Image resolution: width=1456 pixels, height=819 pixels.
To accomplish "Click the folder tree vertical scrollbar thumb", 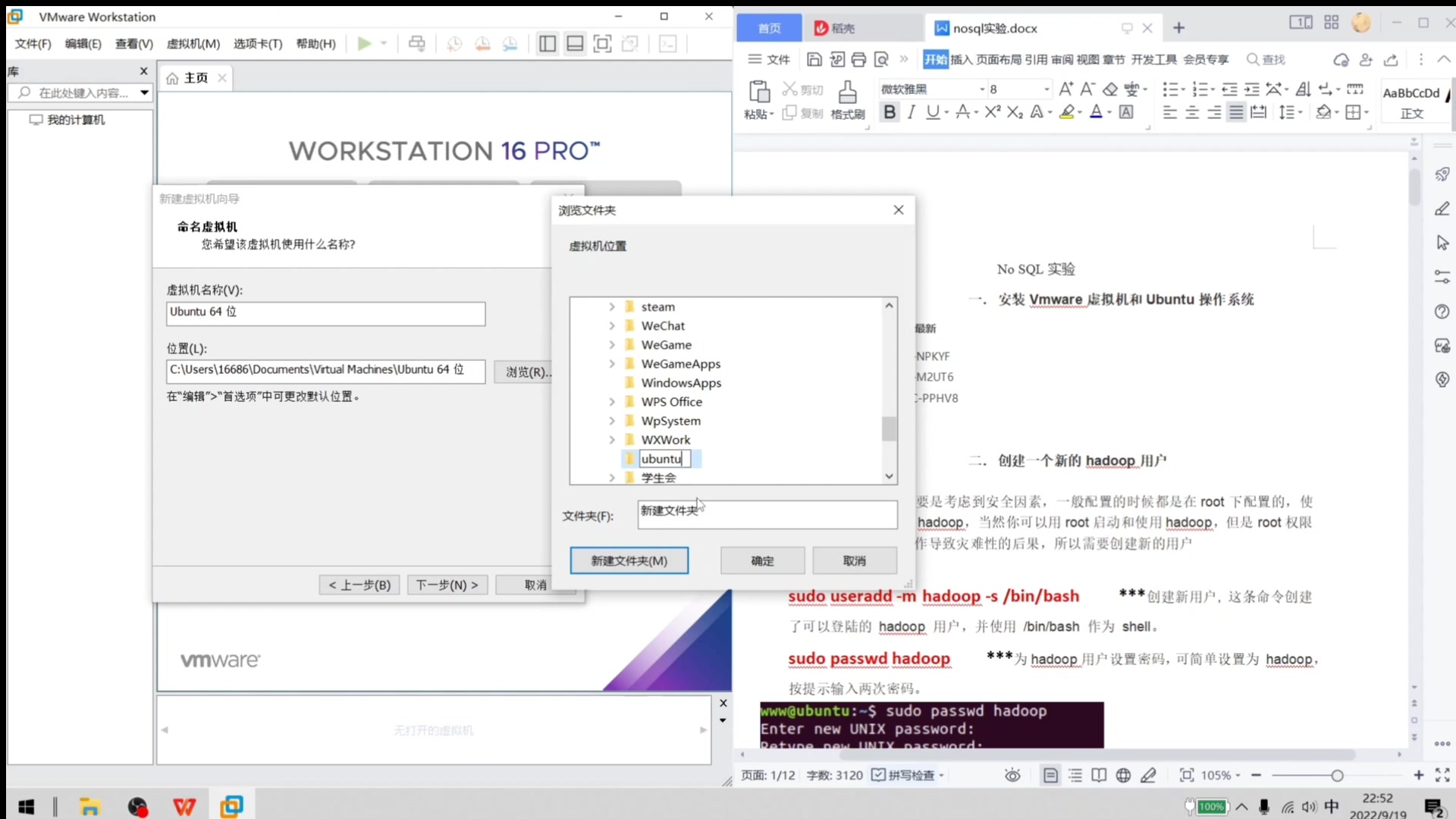I will coord(890,428).
